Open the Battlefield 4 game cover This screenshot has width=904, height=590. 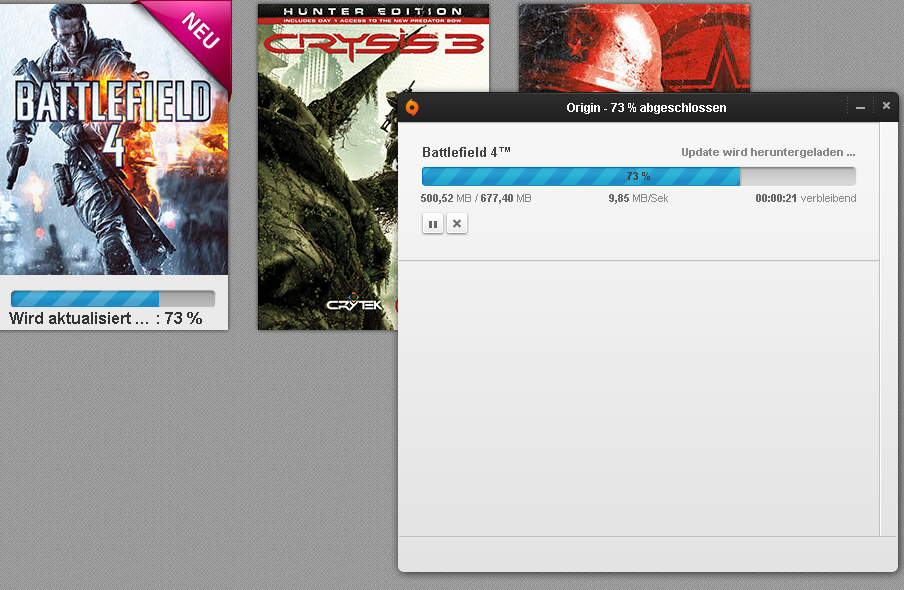pyautogui.click(x=114, y=137)
